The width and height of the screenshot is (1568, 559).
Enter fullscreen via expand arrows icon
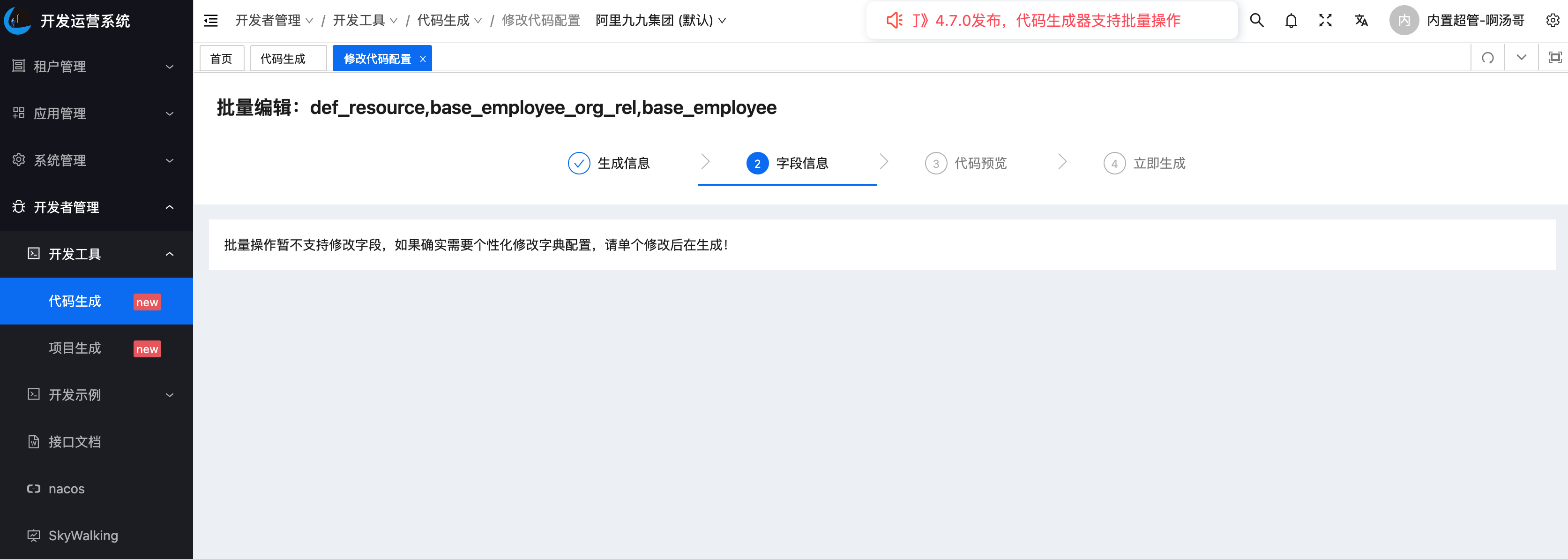1325,21
